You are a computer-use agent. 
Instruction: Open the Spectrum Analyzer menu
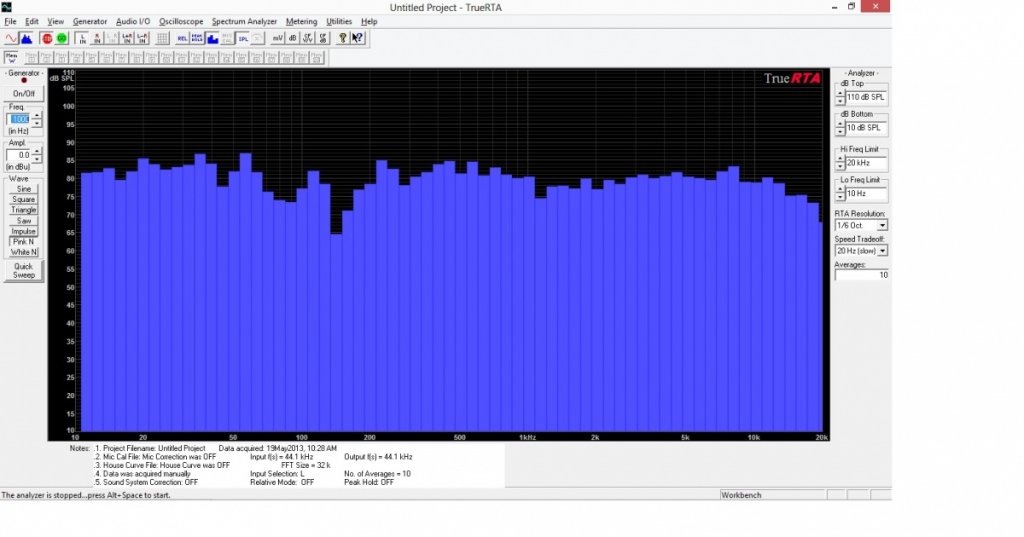244,22
